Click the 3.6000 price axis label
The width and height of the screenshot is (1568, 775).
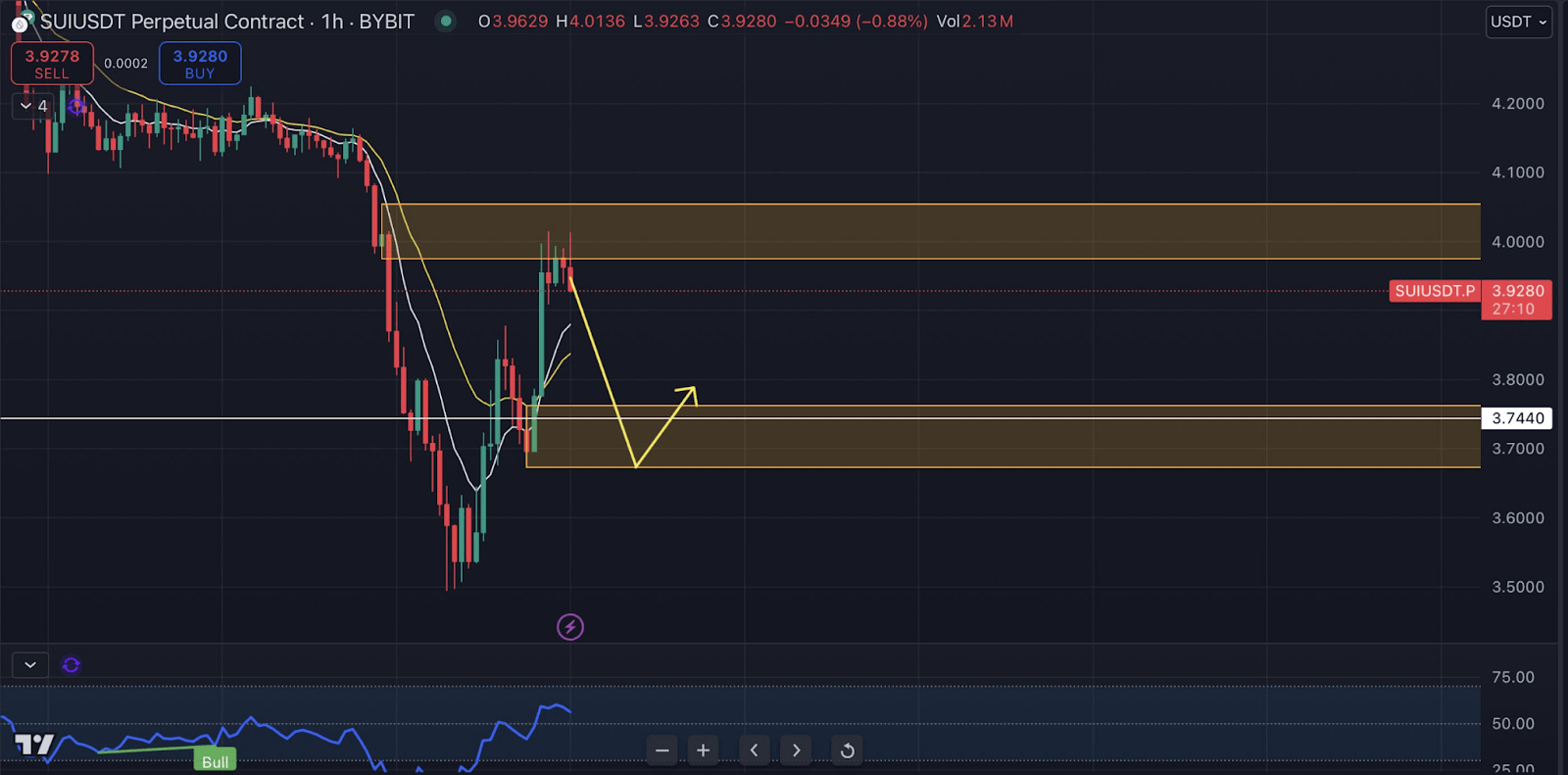pyautogui.click(x=1517, y=518)
